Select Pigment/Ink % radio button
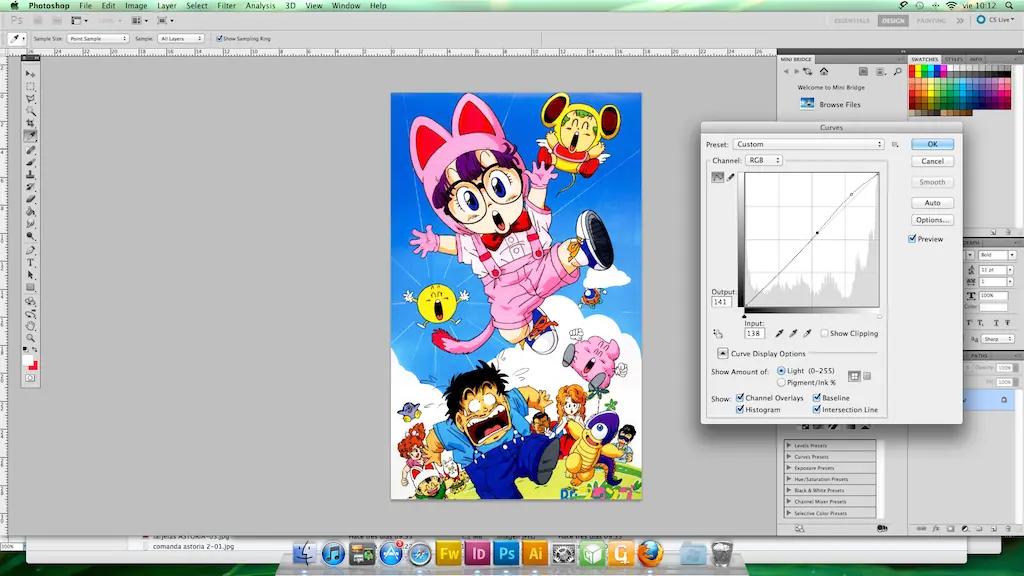Image resolution: width=1024 pixels, height=576 pixels. [781, 383]
